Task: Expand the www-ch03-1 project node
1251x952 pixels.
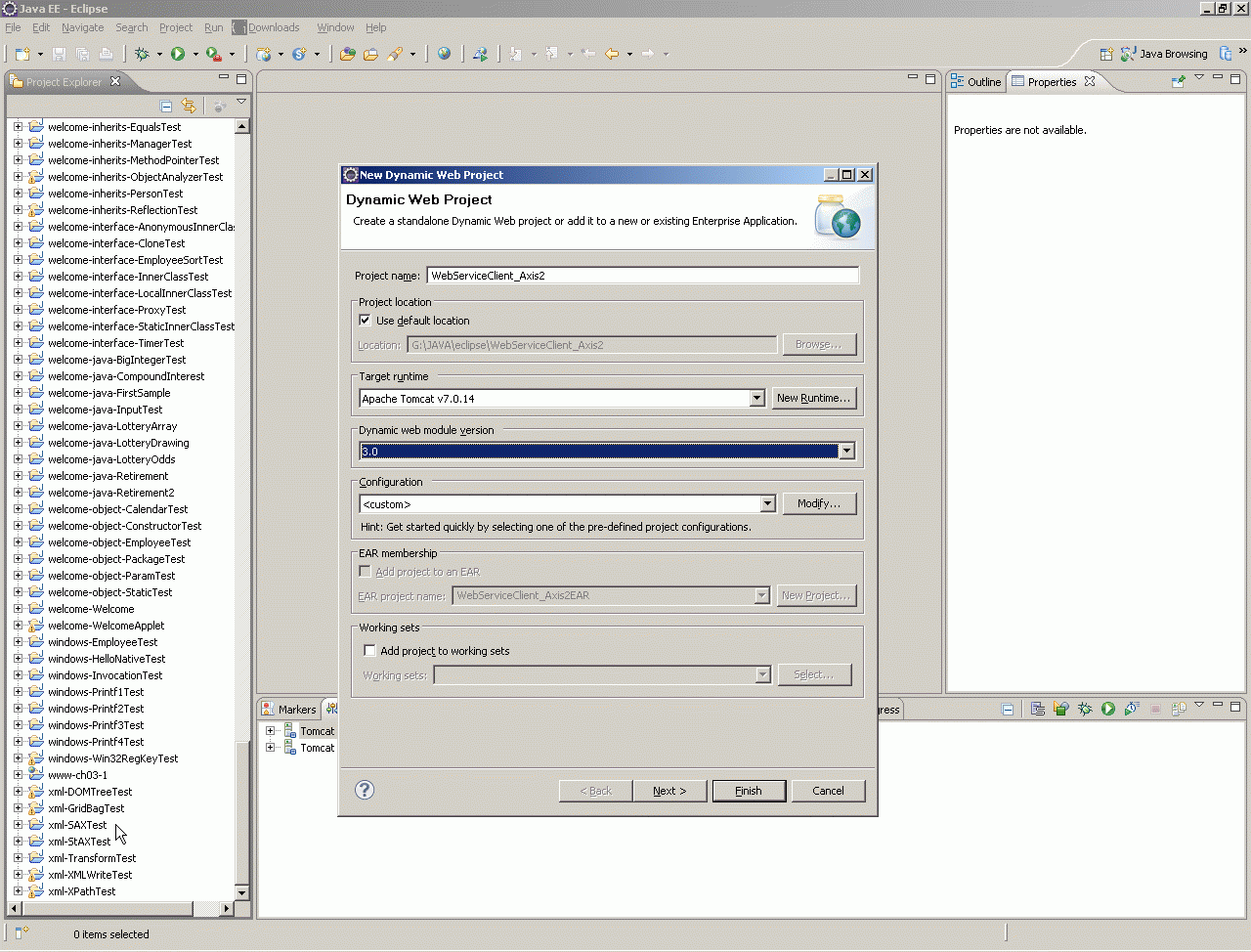Action: tap(18, 775)
